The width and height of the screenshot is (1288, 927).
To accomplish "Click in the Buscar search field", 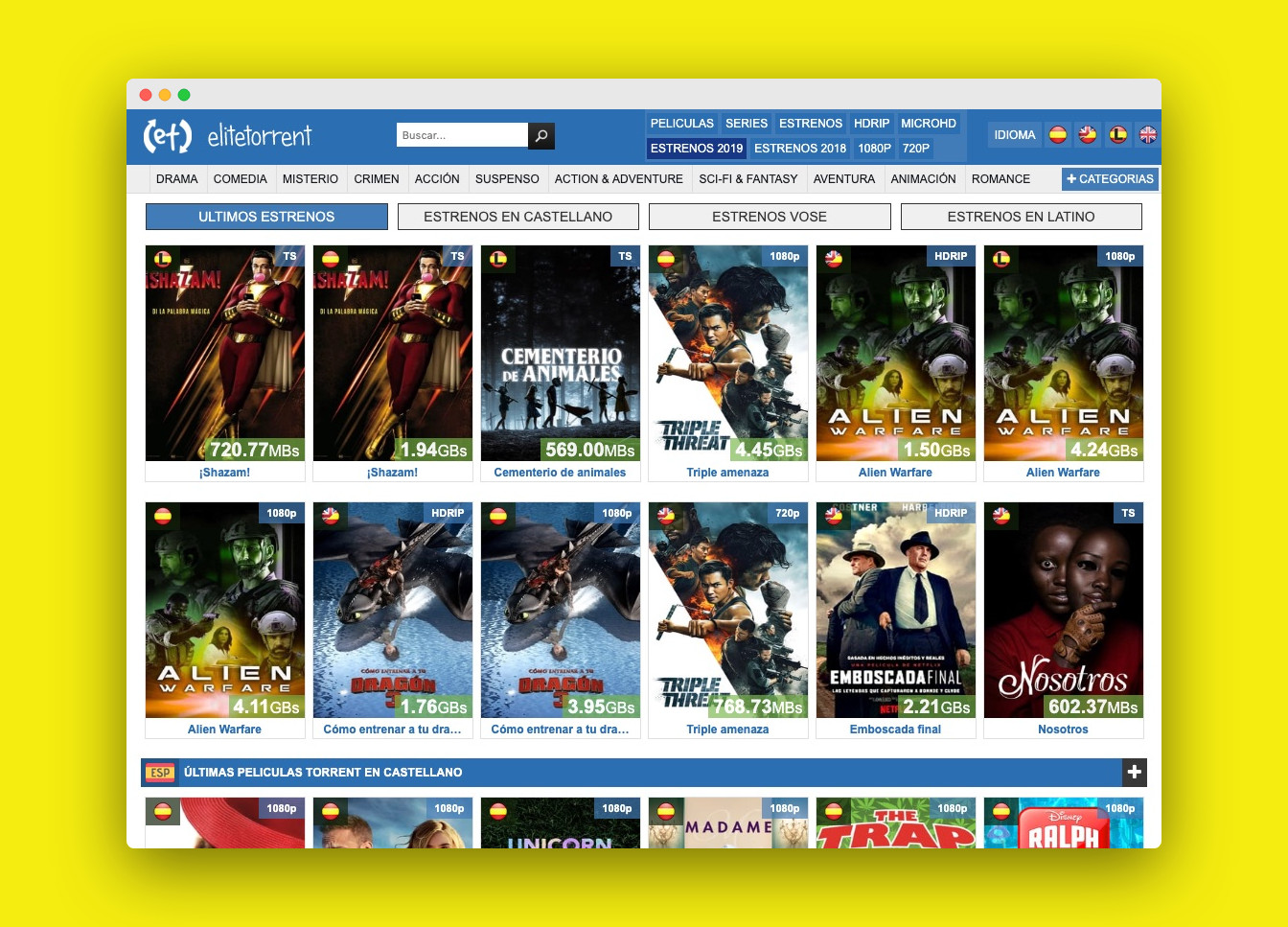I will [463, 135].
